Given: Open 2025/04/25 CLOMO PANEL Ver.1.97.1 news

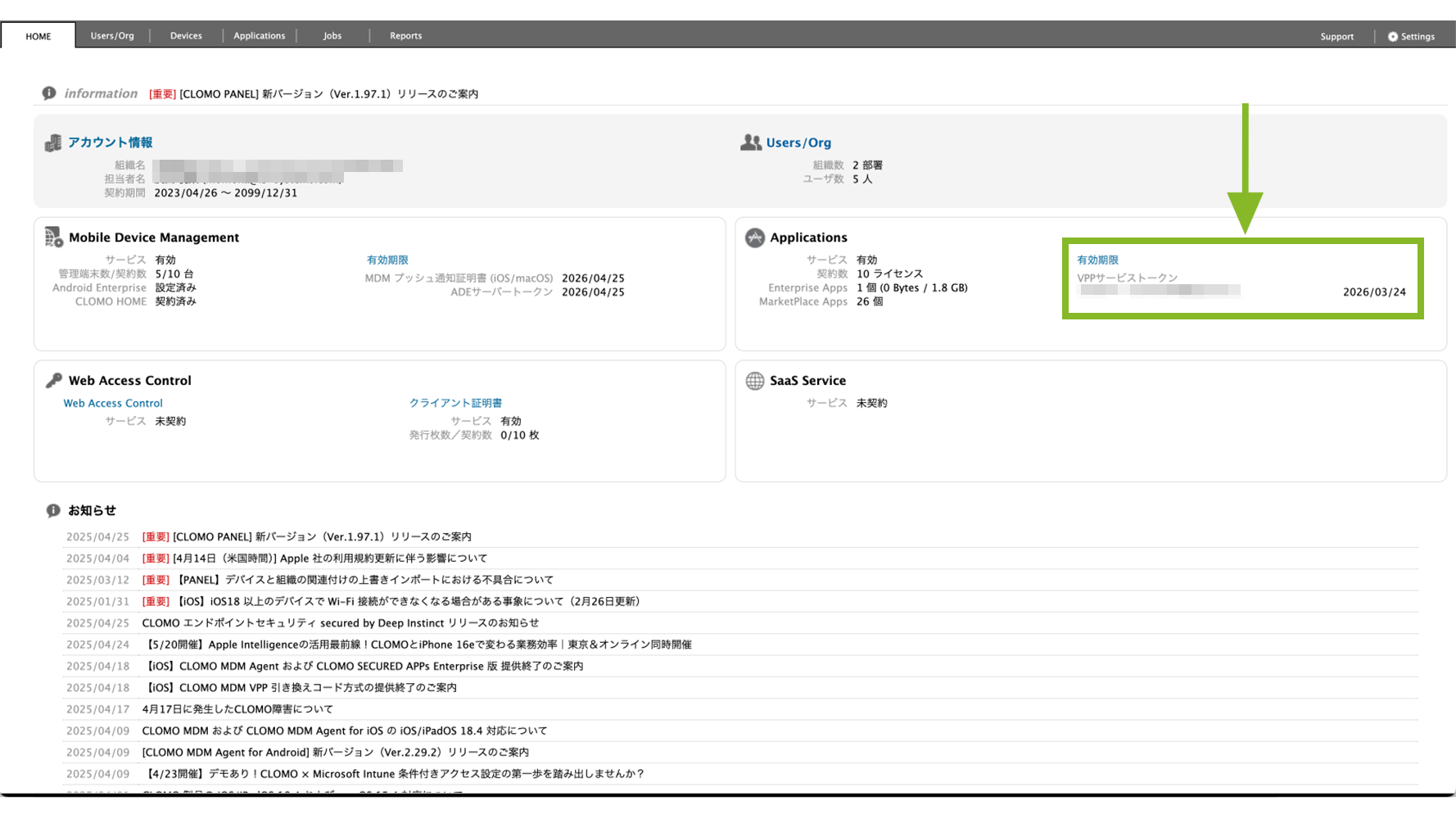Looking at the screenshot, I should [x=306, y=537].
